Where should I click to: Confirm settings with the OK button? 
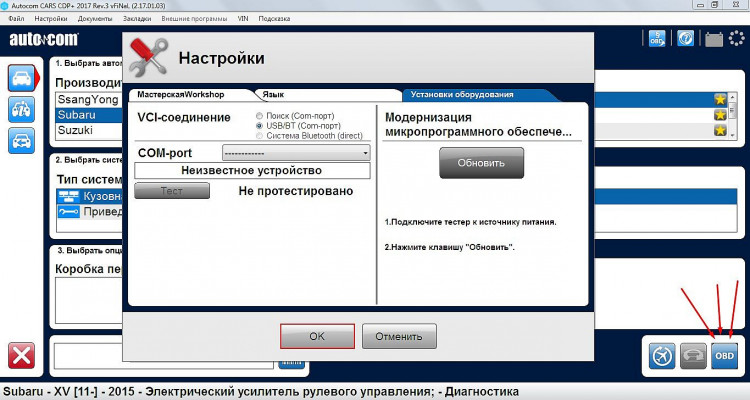click(x=317, y=336)
